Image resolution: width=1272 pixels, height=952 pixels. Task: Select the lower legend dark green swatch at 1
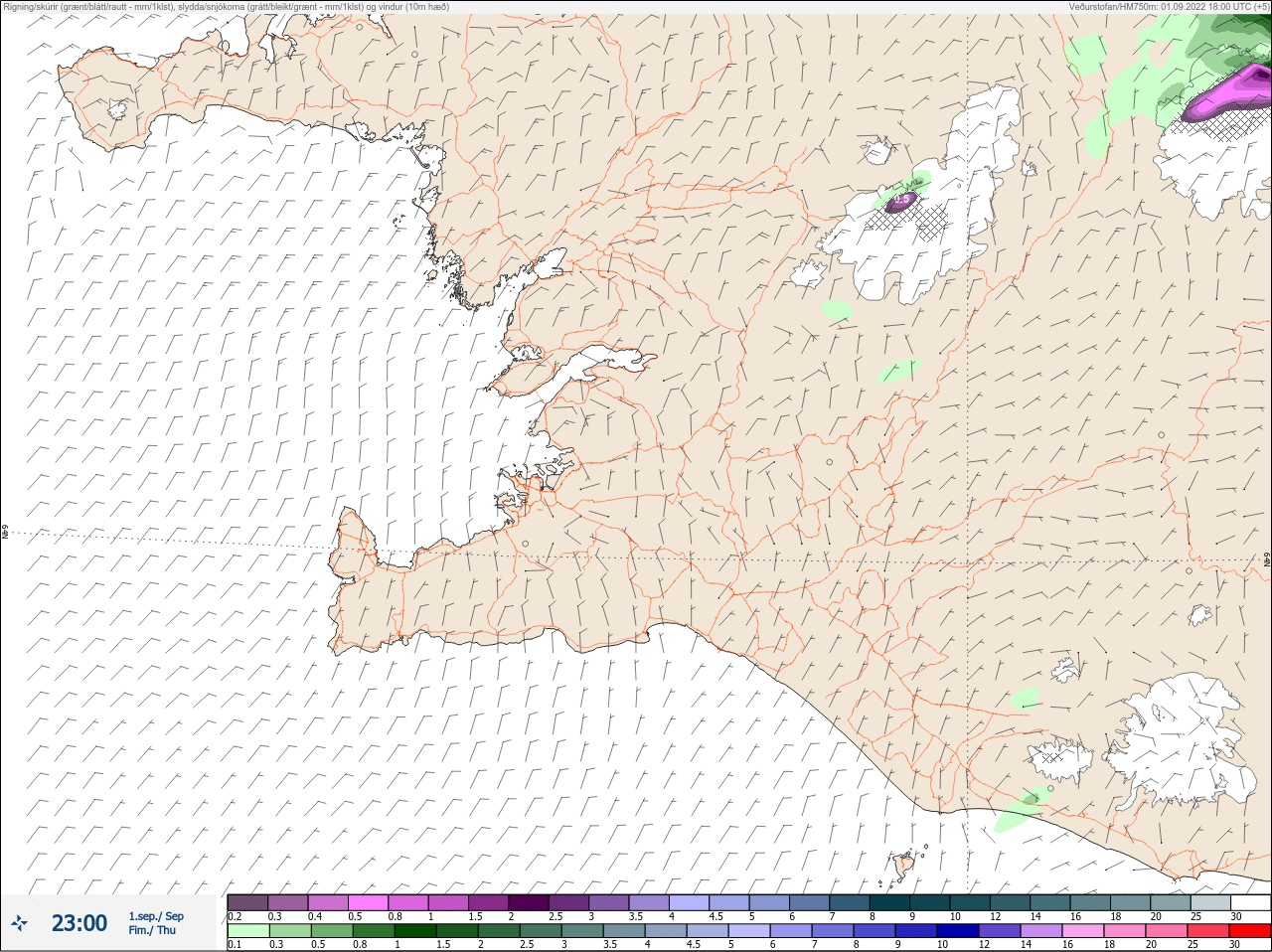point(414,931)
